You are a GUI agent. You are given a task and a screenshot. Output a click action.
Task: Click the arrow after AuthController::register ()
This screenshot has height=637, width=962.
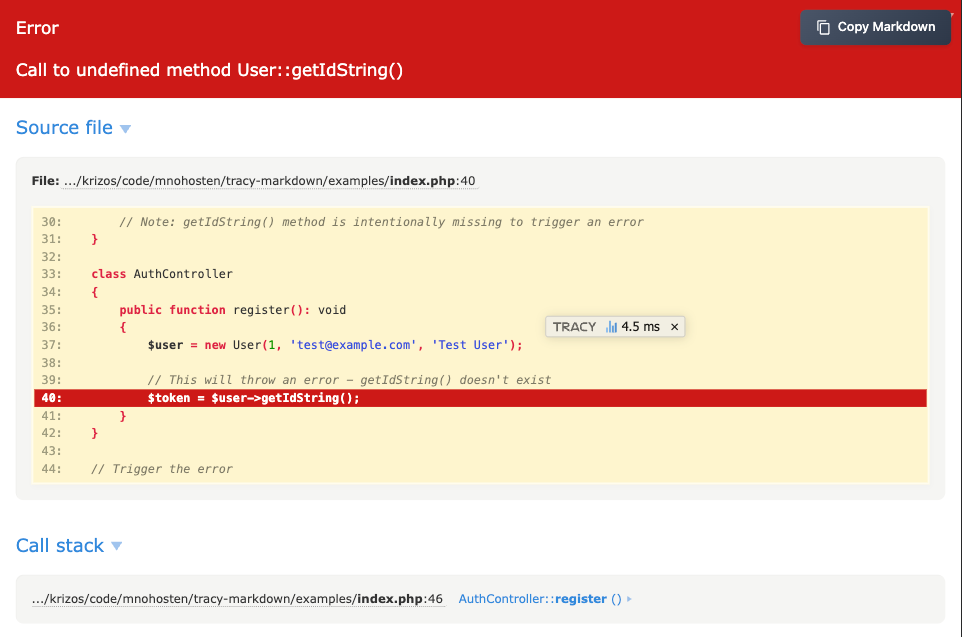coord(631,598)
